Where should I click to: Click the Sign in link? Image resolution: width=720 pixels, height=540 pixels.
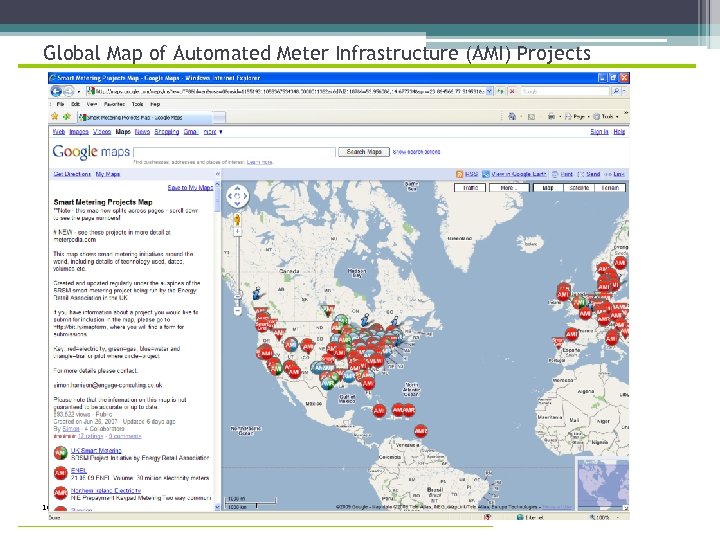[599, 132]
